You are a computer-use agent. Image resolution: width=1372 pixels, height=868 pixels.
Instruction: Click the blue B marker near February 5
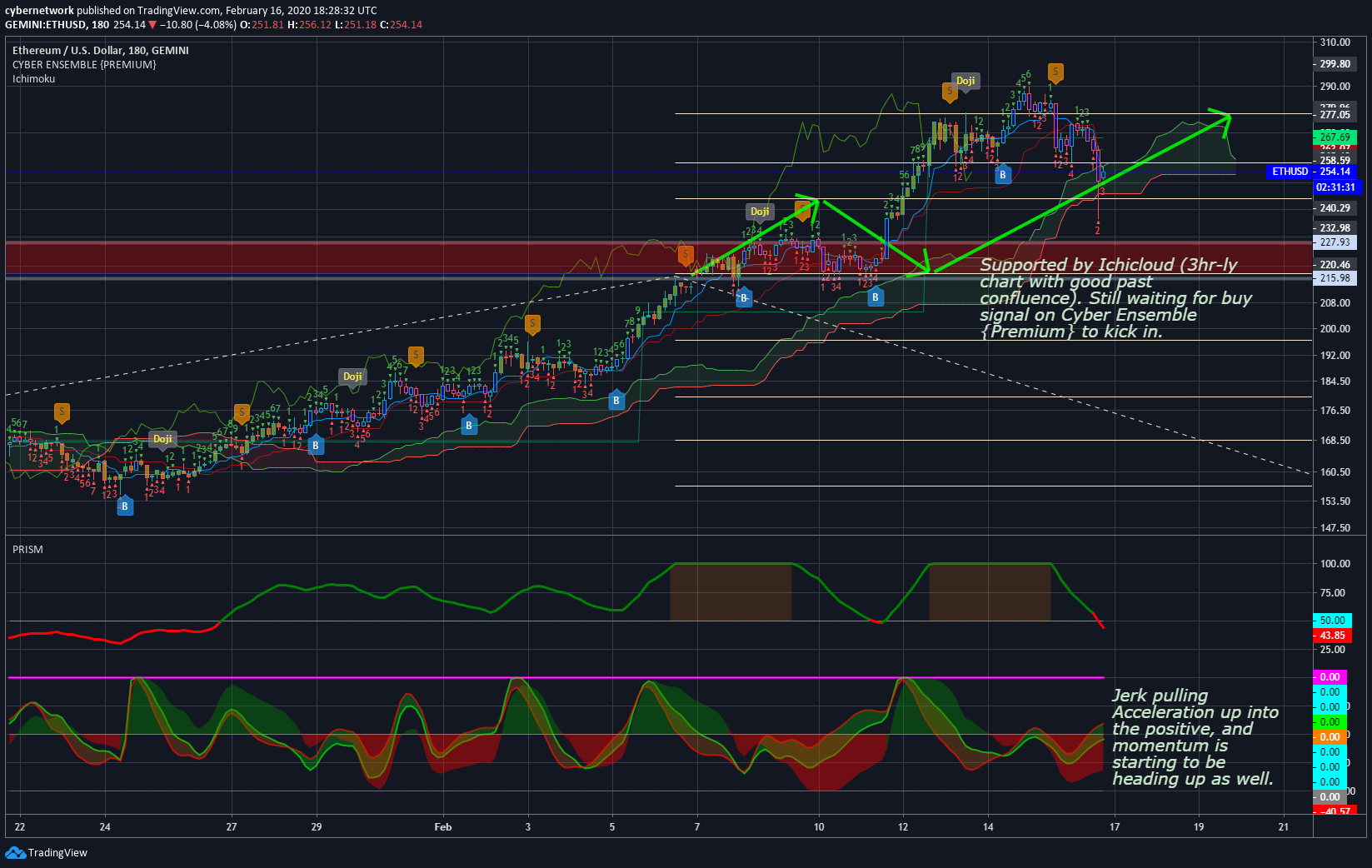coord(616,400)
